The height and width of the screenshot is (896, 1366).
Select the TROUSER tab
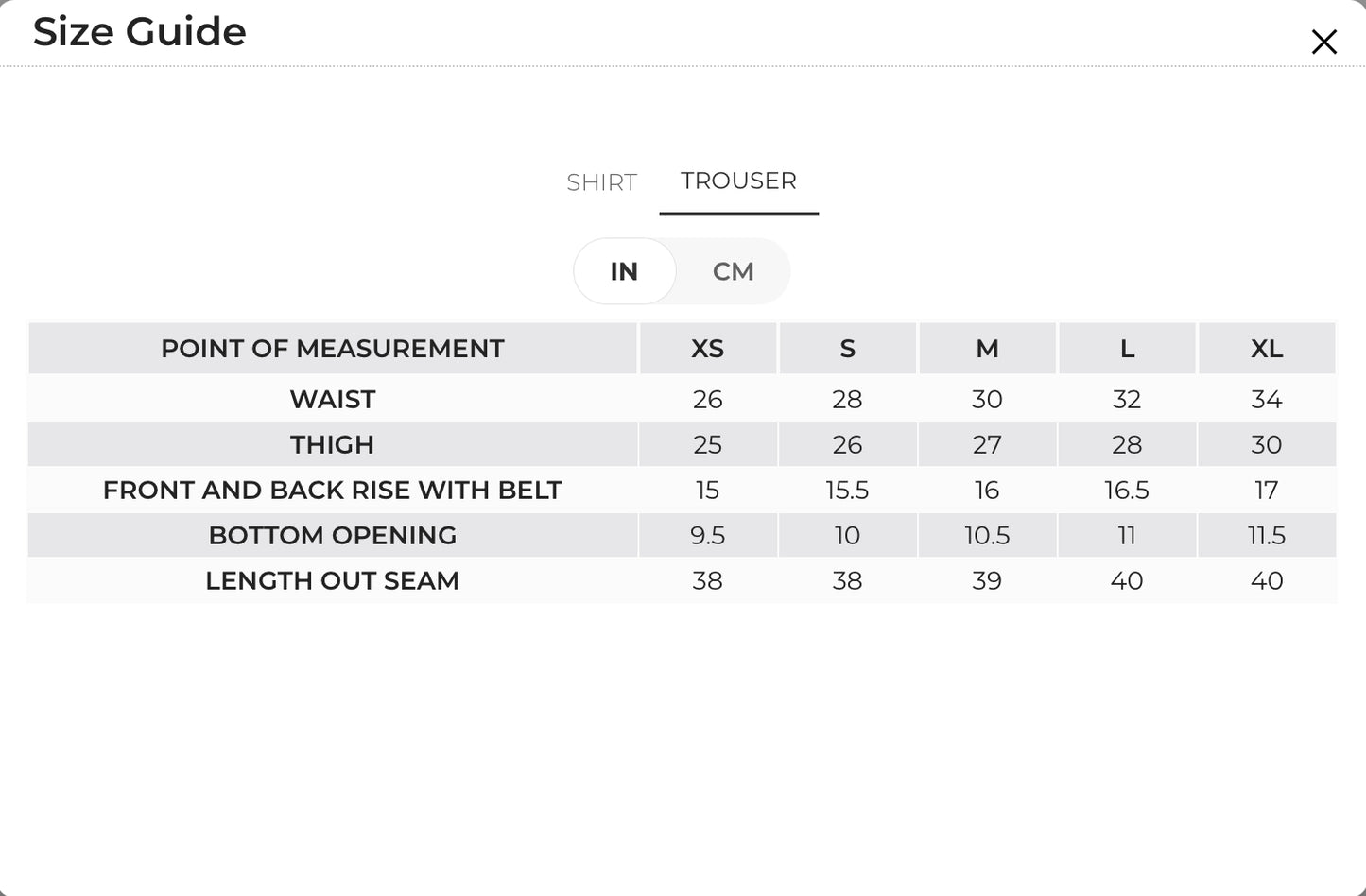tap(738, 181)
